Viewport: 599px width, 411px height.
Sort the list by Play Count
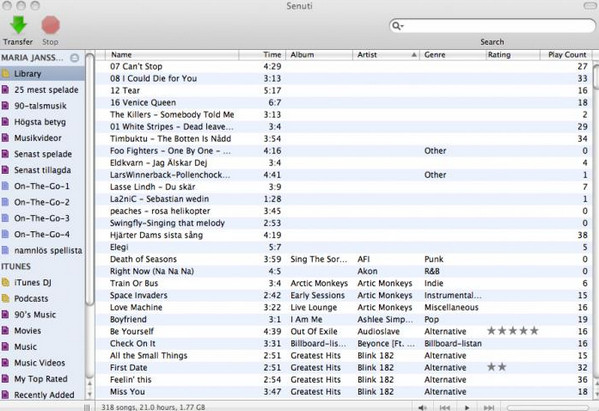(566, 55)
